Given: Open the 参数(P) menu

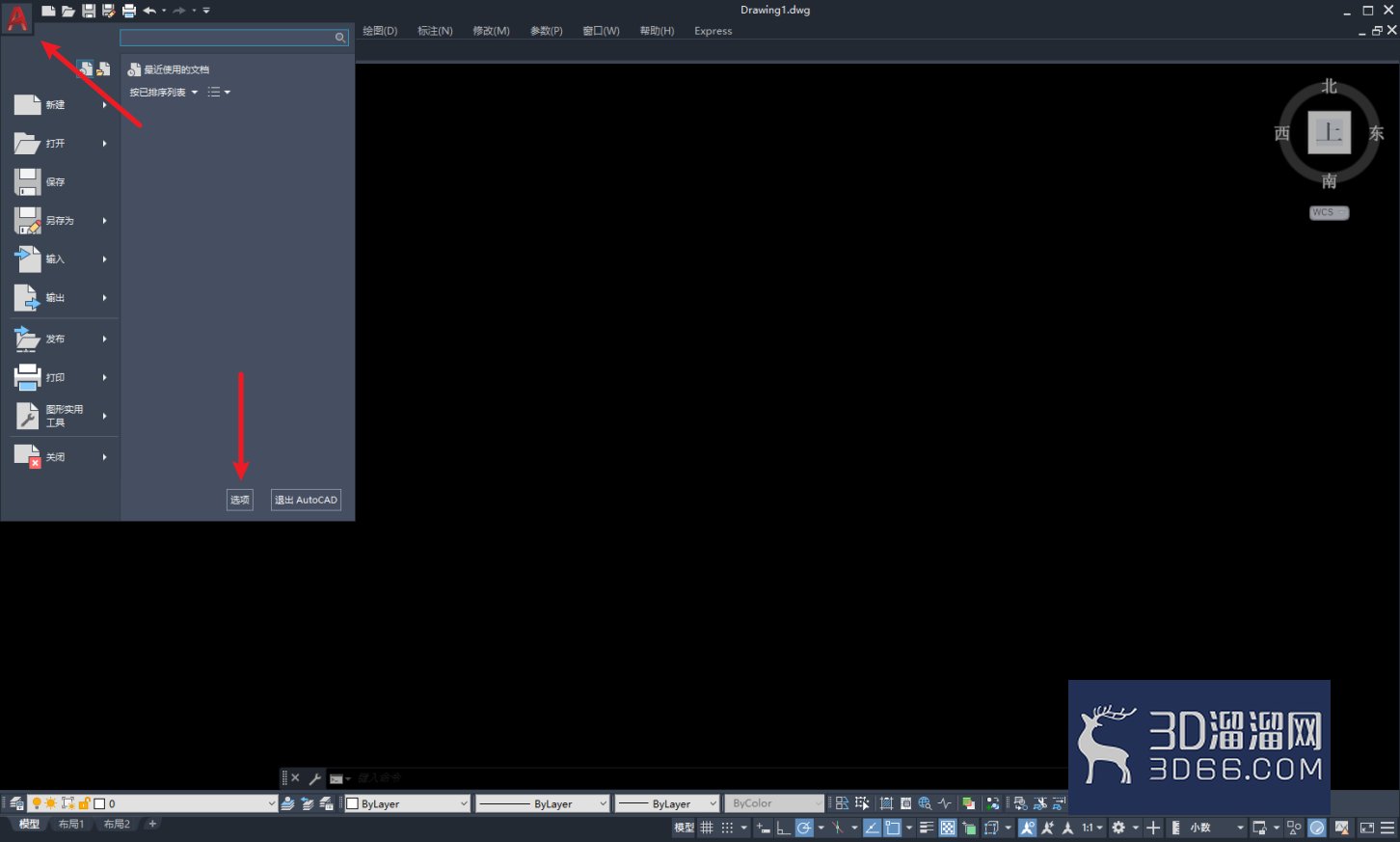Looking at the screenshot, I should (x=547, y=31).
